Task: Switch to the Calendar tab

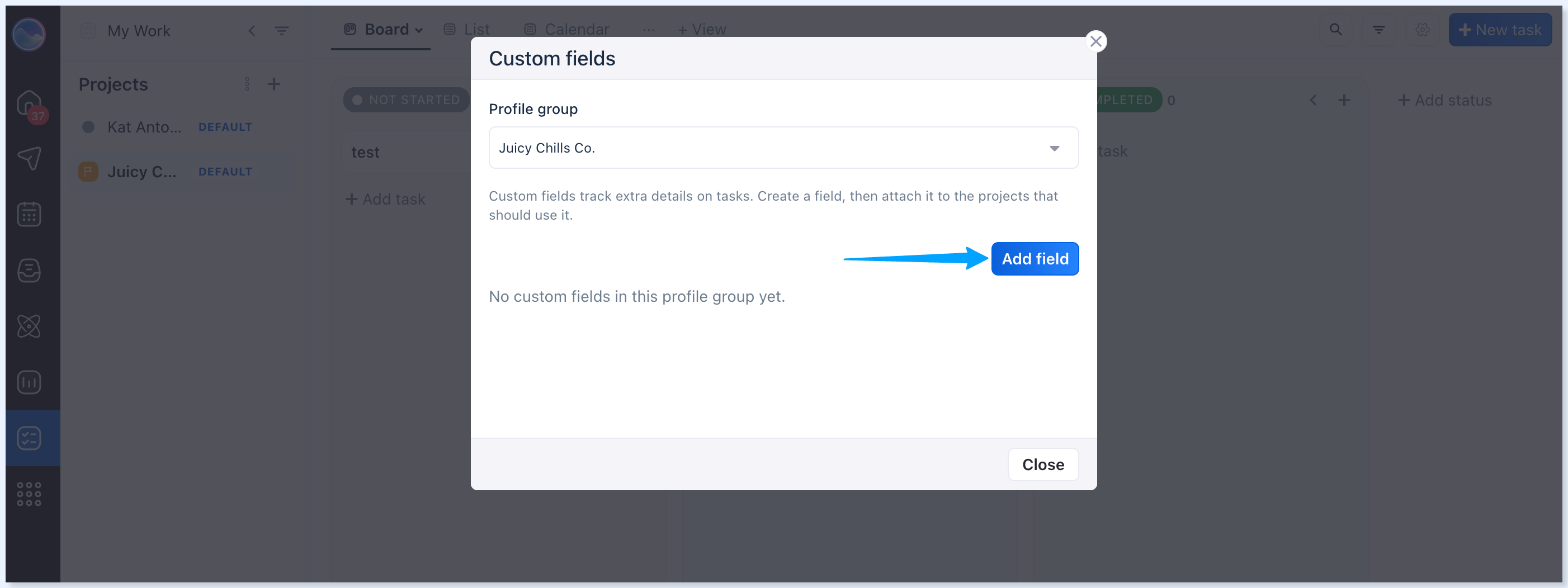Action: pyautogui.click(x=566, y=29)
